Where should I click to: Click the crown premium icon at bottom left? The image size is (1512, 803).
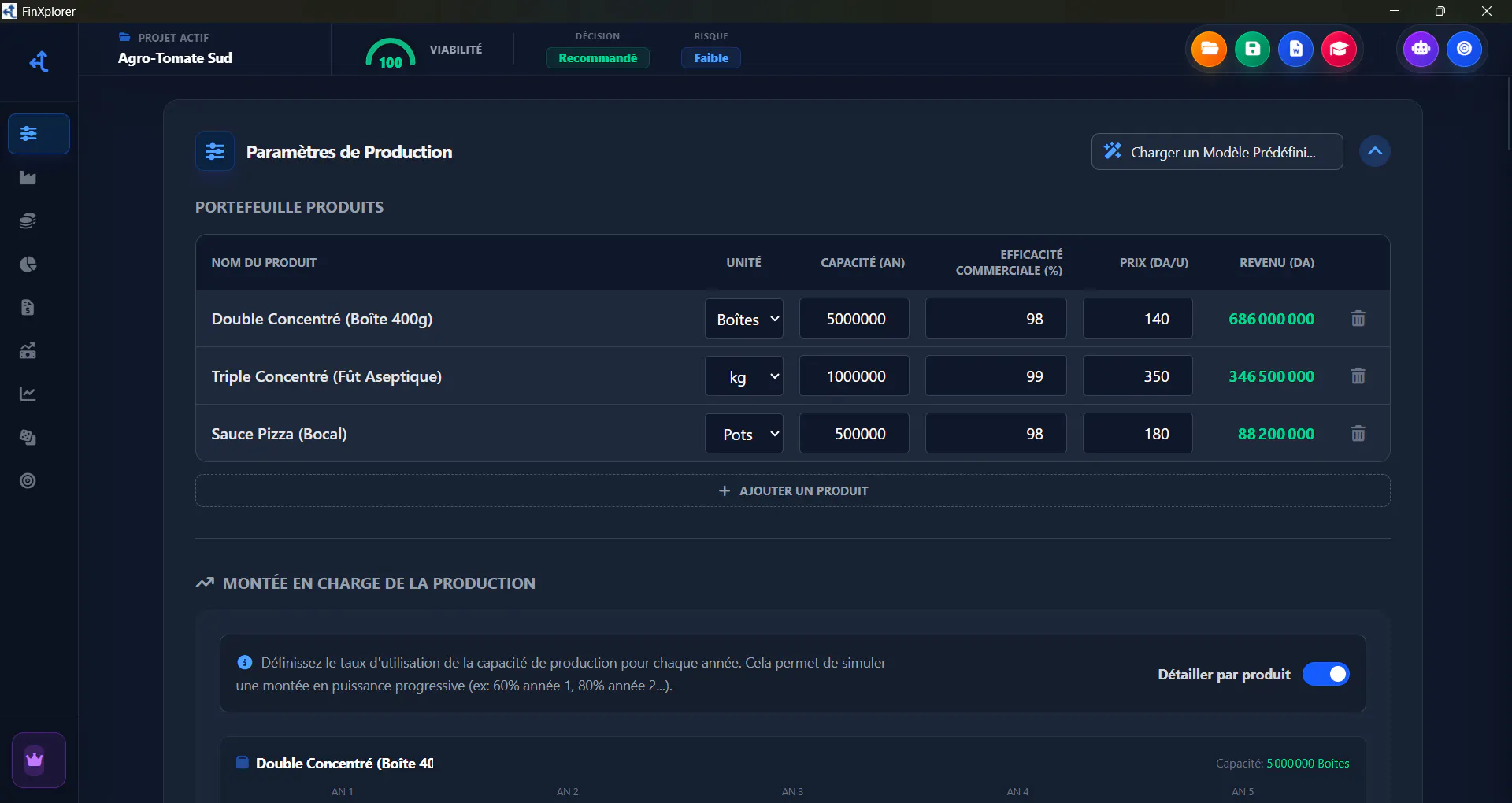coord(39,760)
